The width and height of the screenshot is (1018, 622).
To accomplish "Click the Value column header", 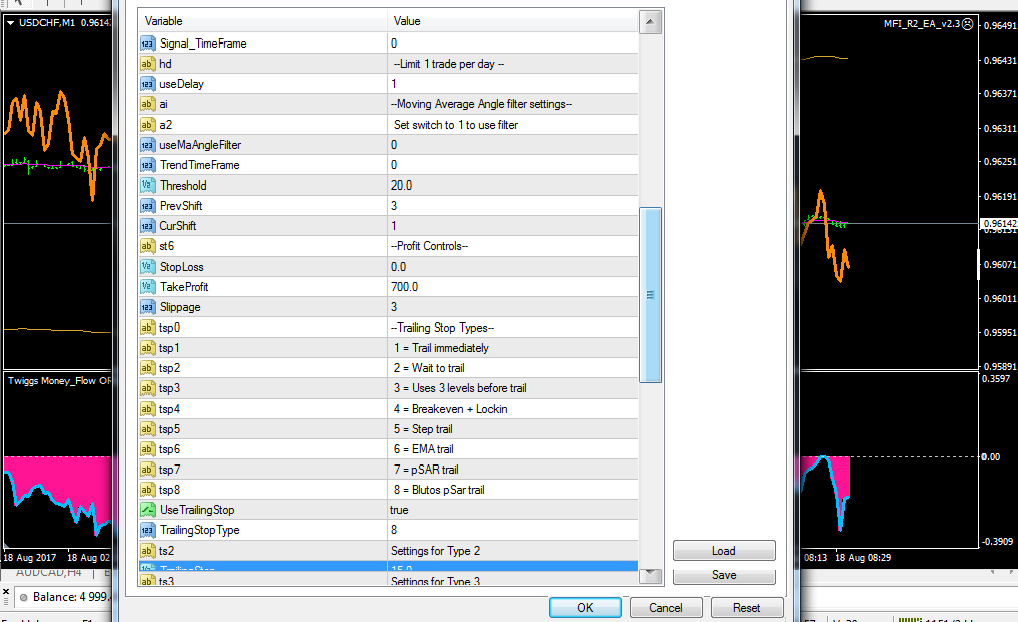I will [513, 21].
